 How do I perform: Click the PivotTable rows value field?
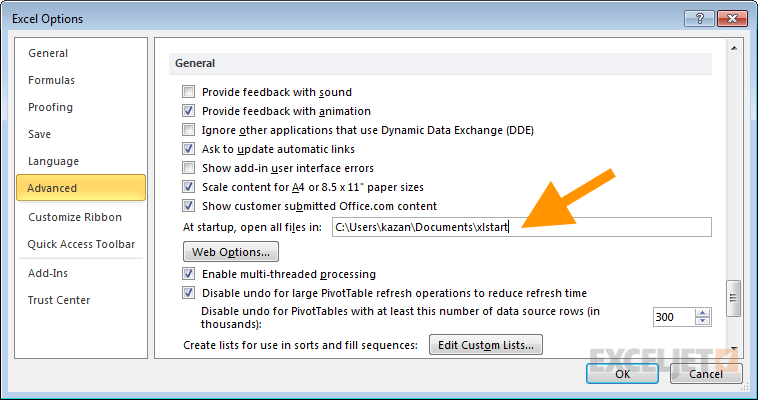(x=673, y=317)
